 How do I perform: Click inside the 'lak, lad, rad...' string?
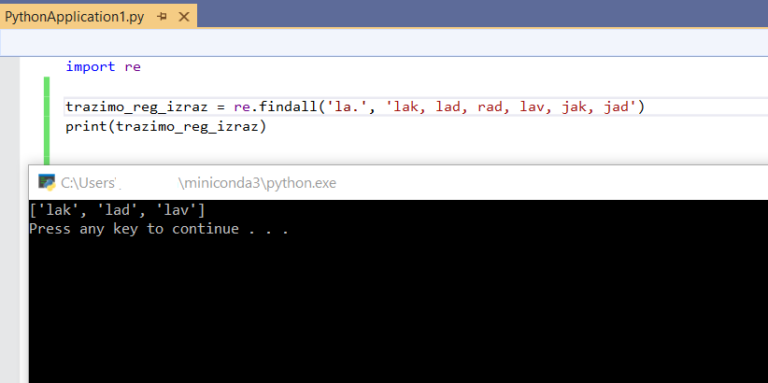click(x=511, y=106)
